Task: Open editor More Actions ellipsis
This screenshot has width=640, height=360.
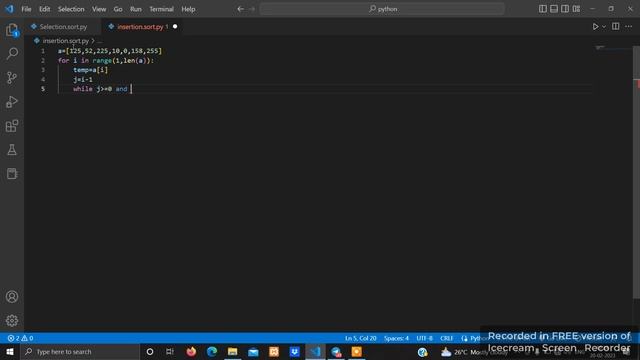Action: coord(629,27)
